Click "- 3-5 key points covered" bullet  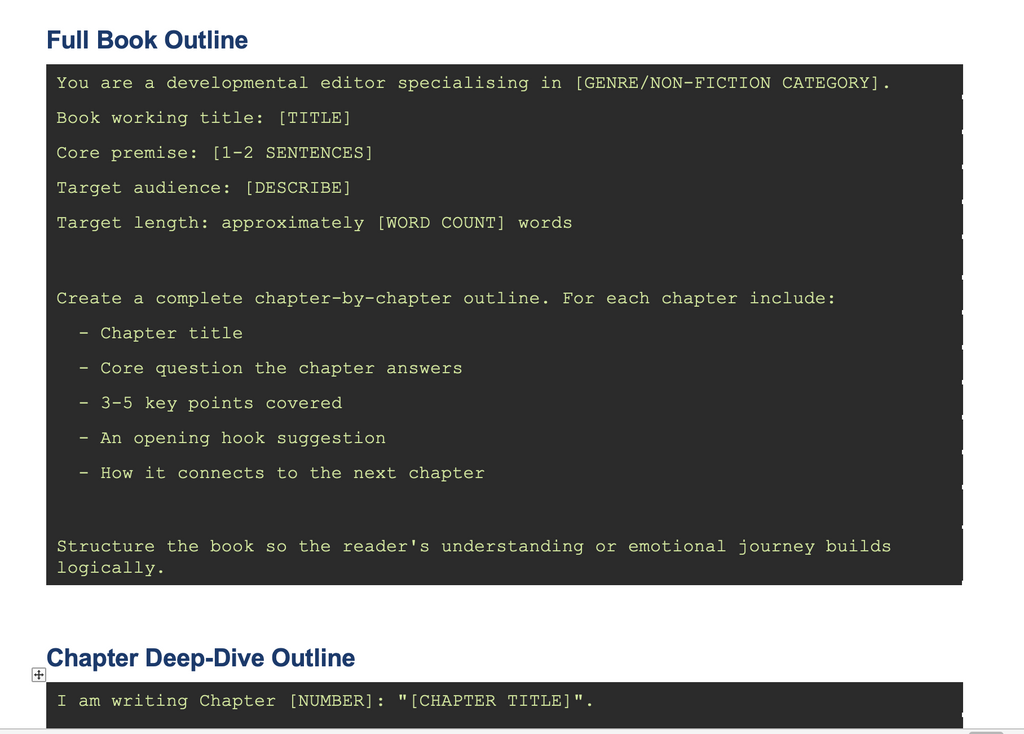click(210, 403)
